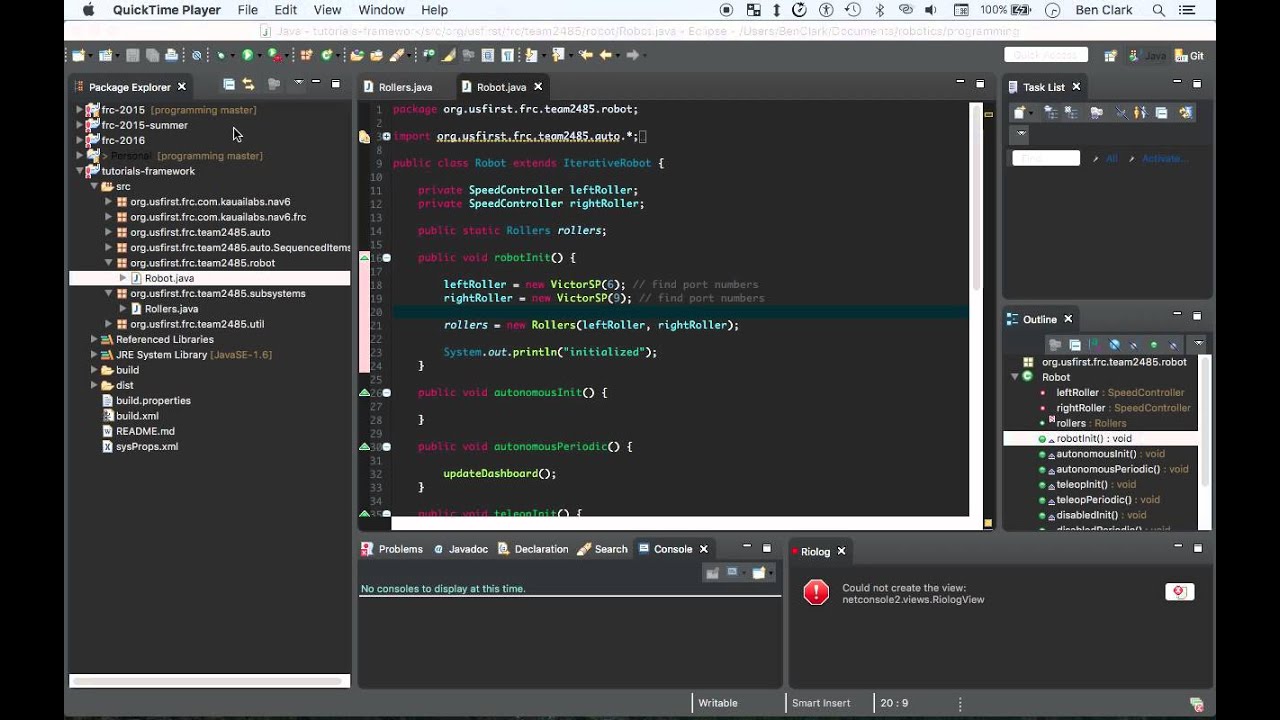Image resolution: width=1280 pixels, height=720 pixels.
Task: Open the File menu
Action: click(247, 10)
